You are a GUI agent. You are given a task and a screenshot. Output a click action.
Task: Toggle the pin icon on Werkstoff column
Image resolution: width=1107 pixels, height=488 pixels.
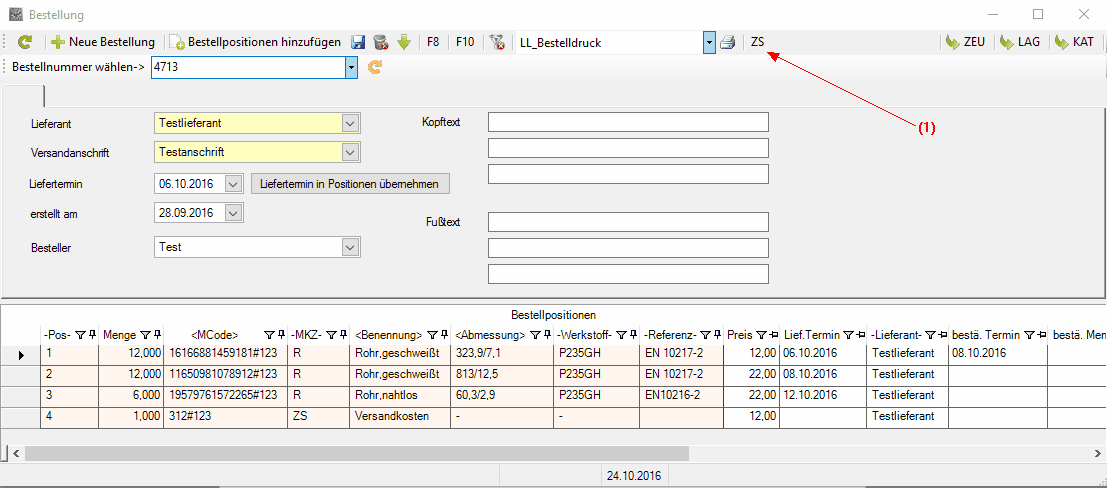(x=633, y=335)
